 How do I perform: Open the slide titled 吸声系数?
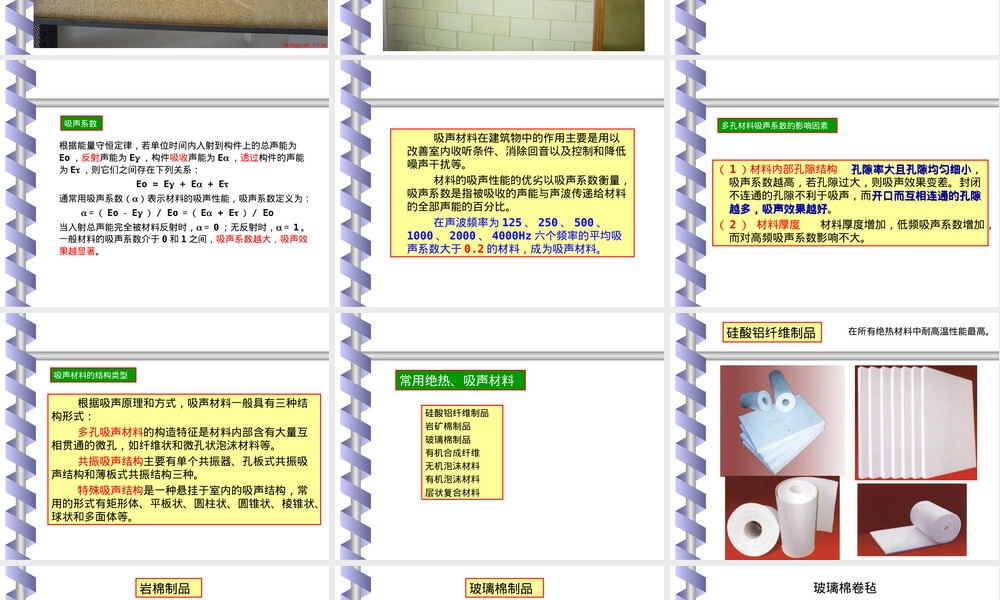[x=167, y=184]
